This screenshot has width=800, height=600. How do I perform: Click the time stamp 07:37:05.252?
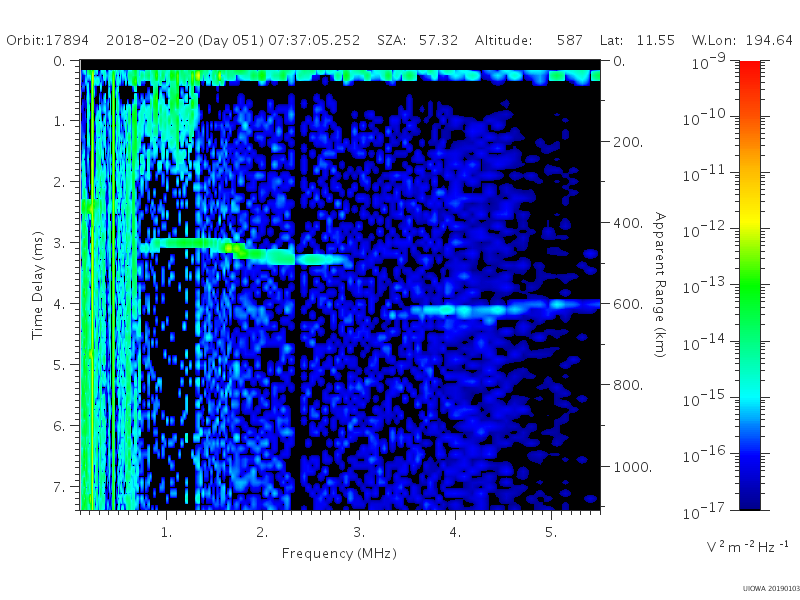[314, 40]
